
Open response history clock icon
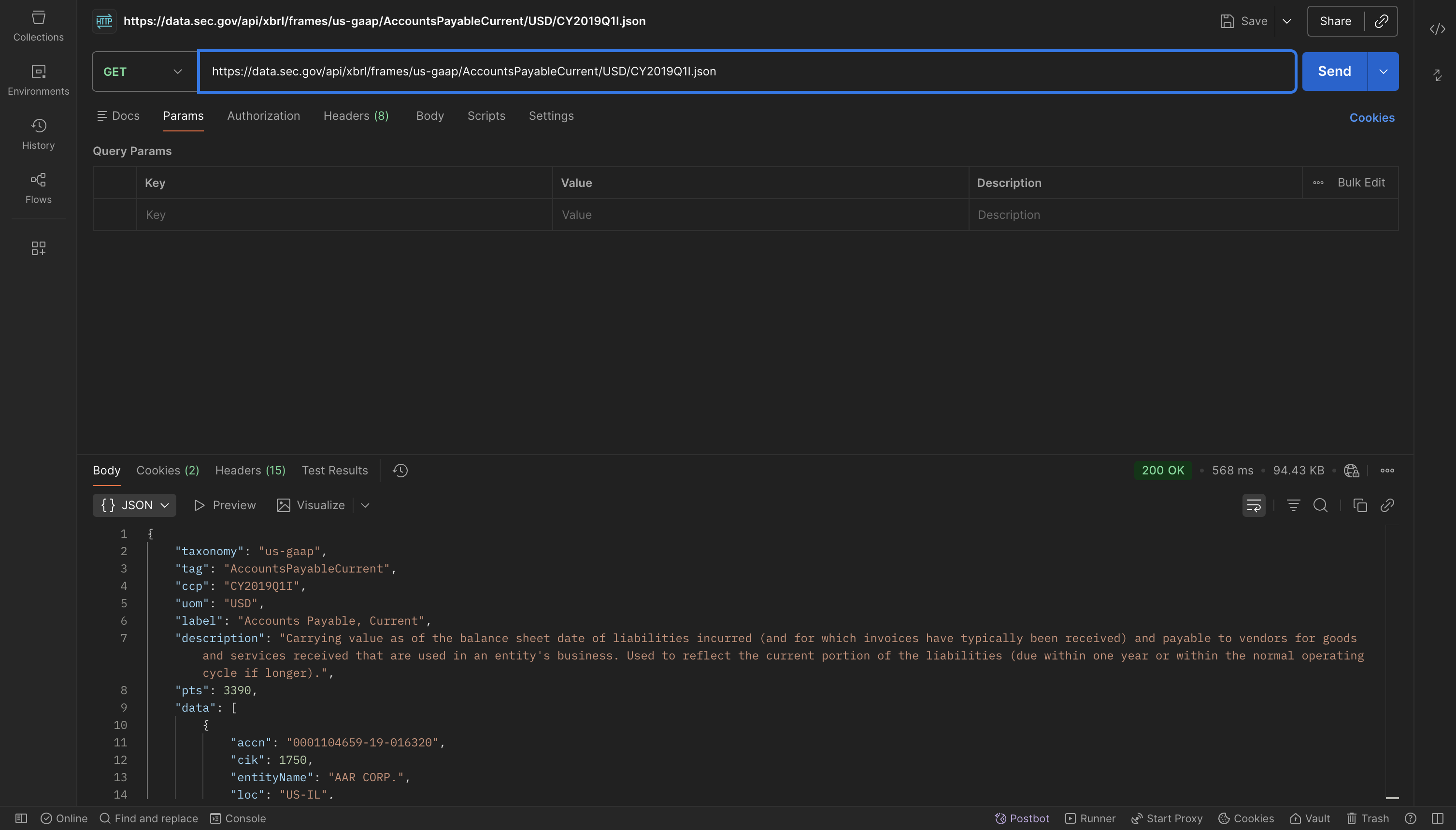[400, 470]
